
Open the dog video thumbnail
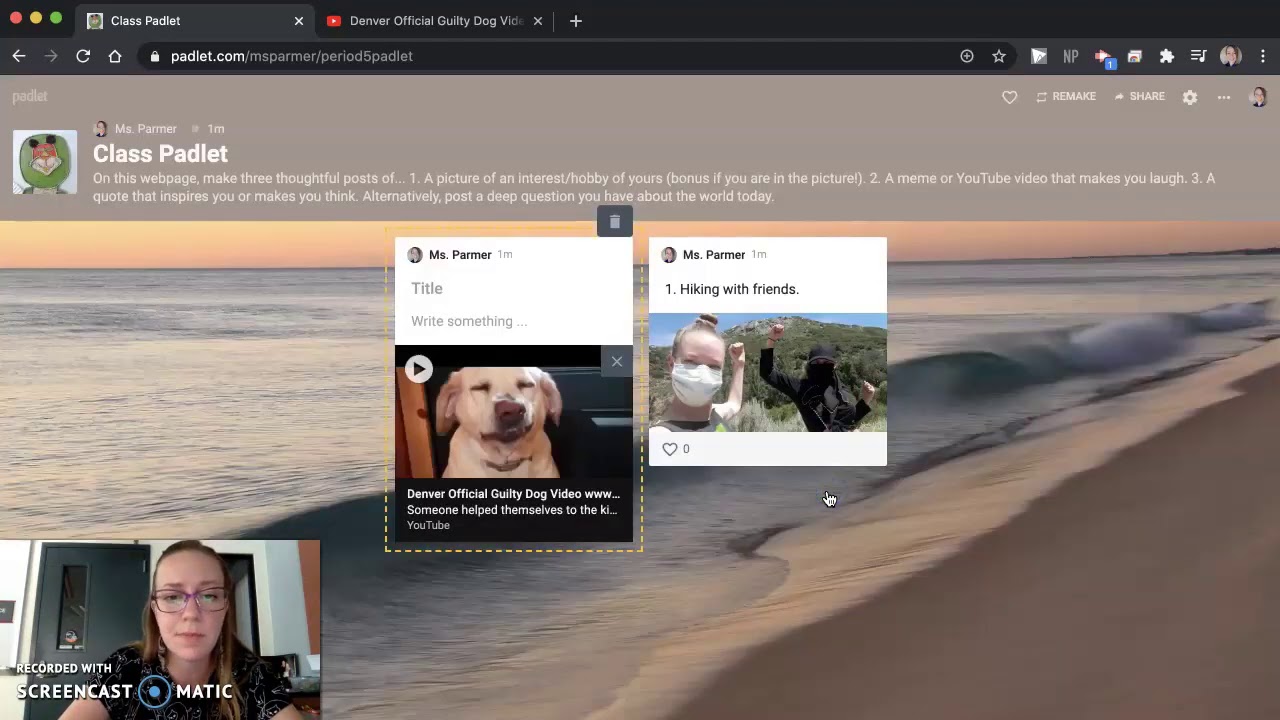tap(514, 412)
